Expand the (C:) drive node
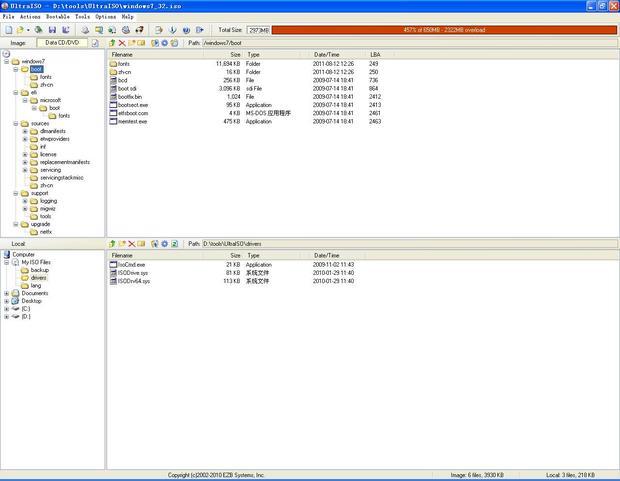620x481 pixels. (7, 309)
